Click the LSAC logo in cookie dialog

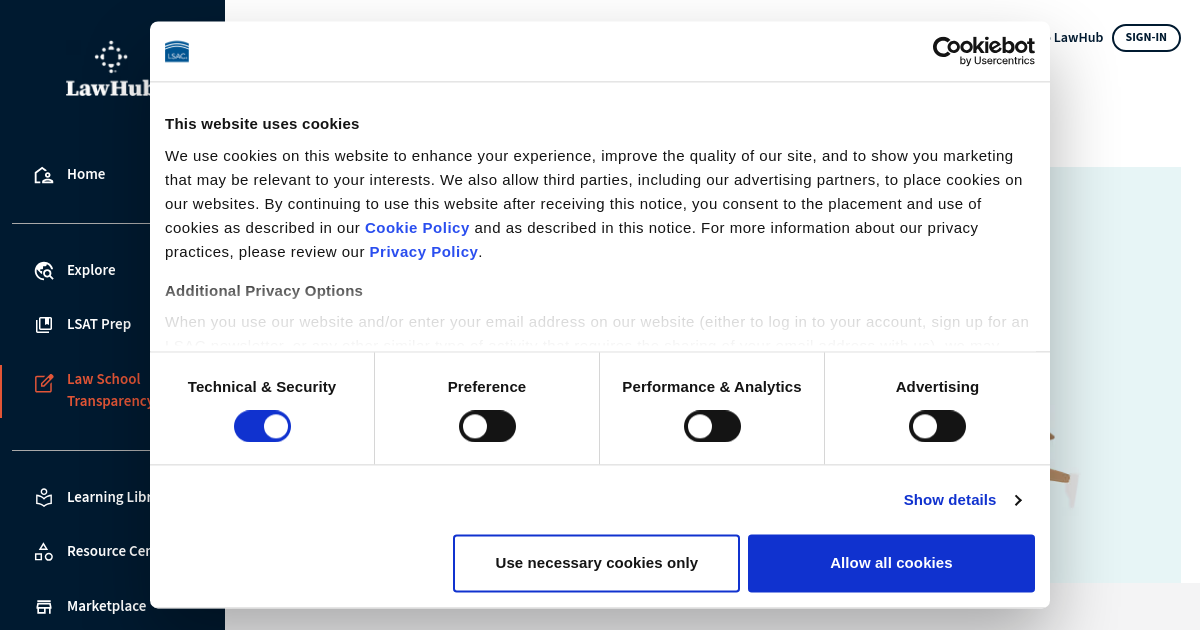click(177, 52)
